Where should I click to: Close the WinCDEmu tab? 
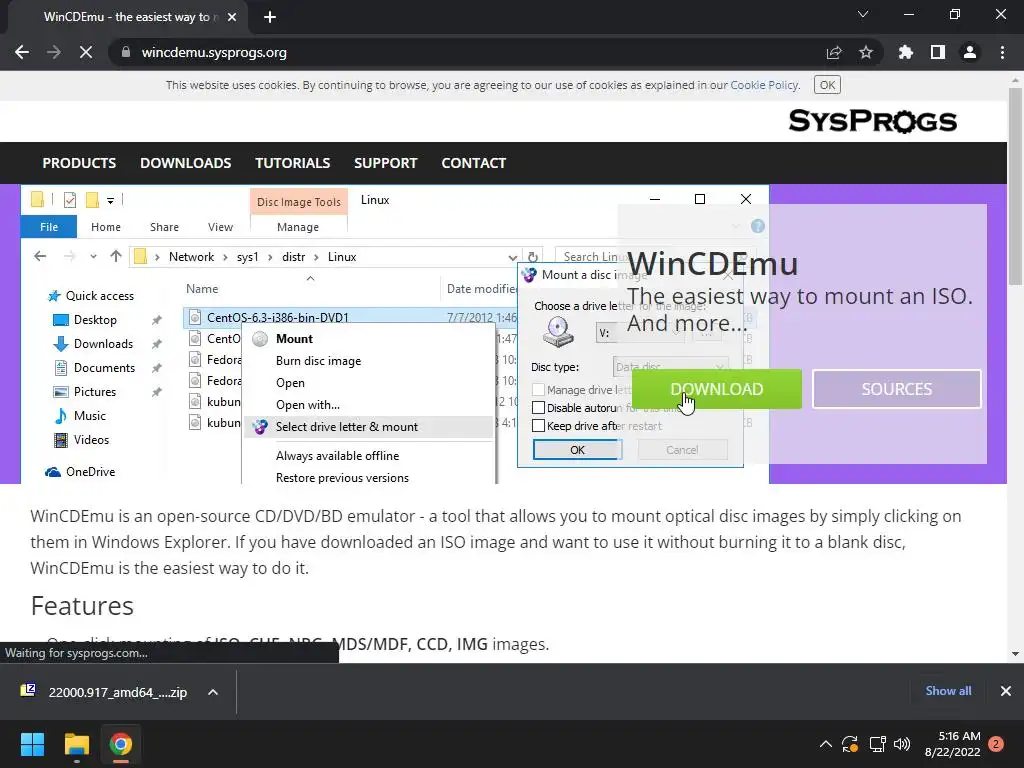click(x=232, y=17)
